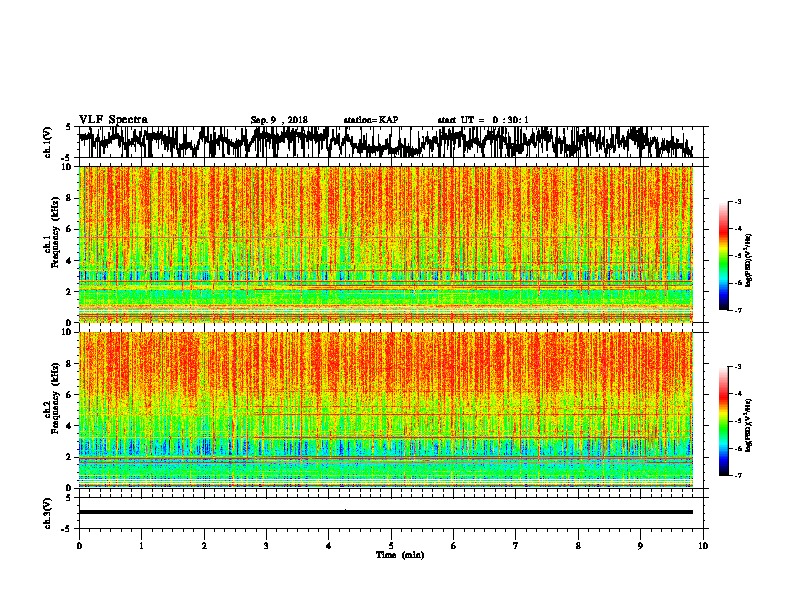
Task: Click the ch.1 colorbar log(PSD) unit label
Action: pos(749,261)
